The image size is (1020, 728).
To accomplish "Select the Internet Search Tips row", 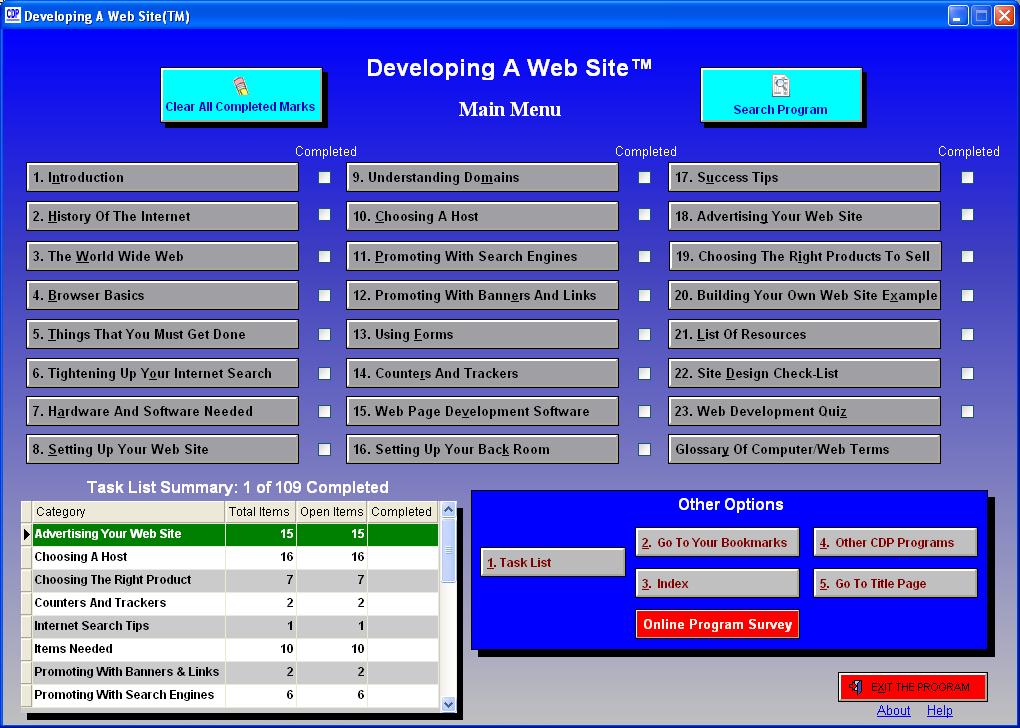I will (235, 627).
